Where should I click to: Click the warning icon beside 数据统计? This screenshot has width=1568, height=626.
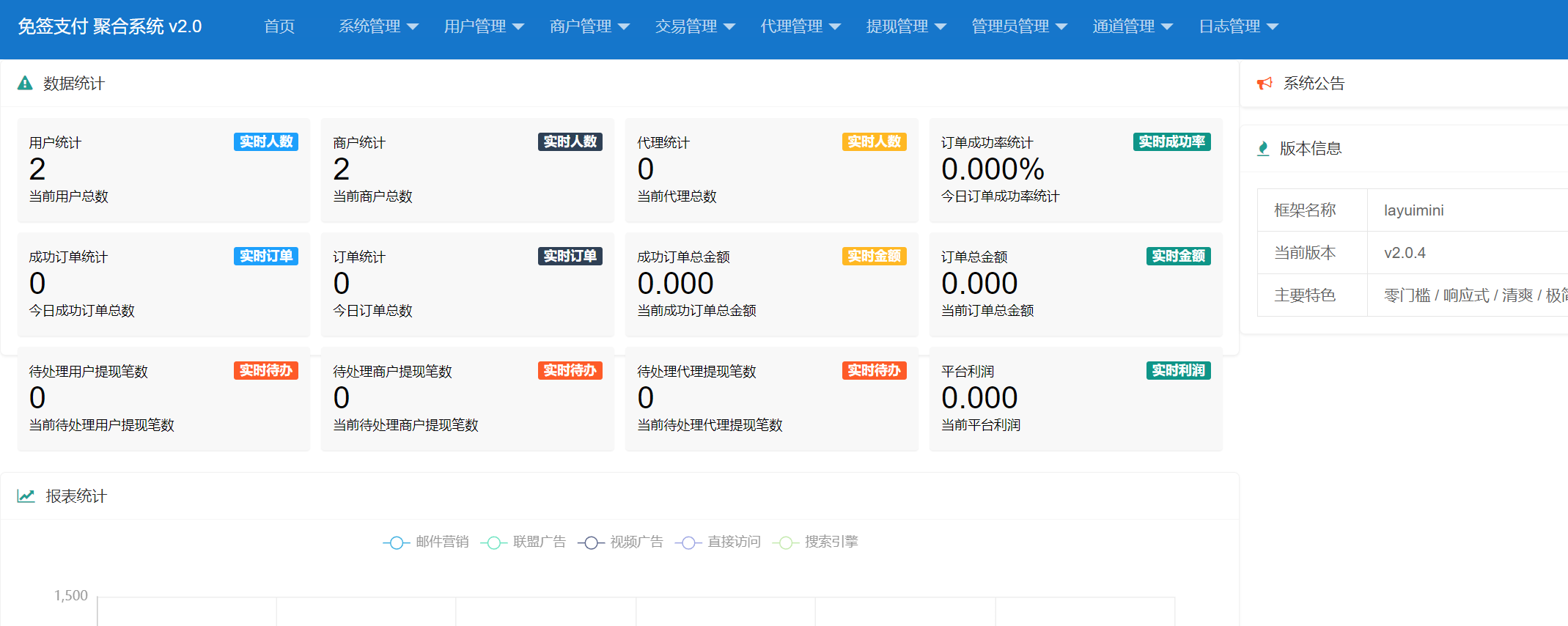point(25,83)
